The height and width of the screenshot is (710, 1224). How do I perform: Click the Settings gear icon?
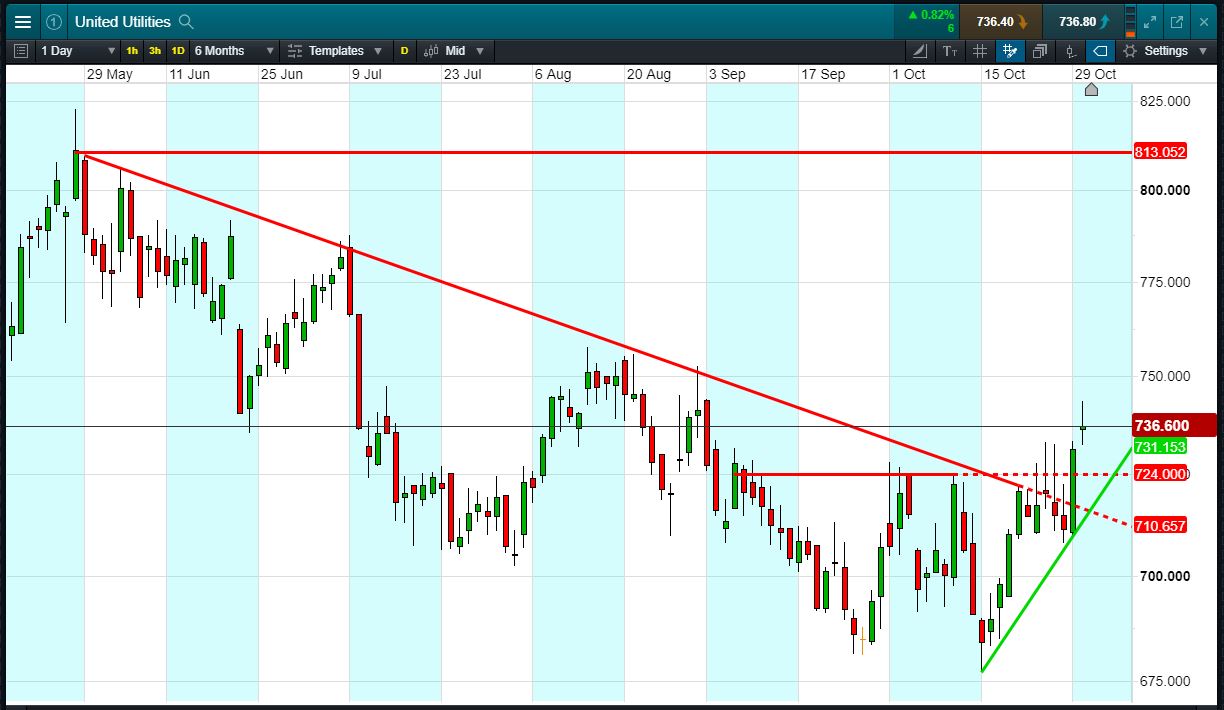[x=1130, y=51]
